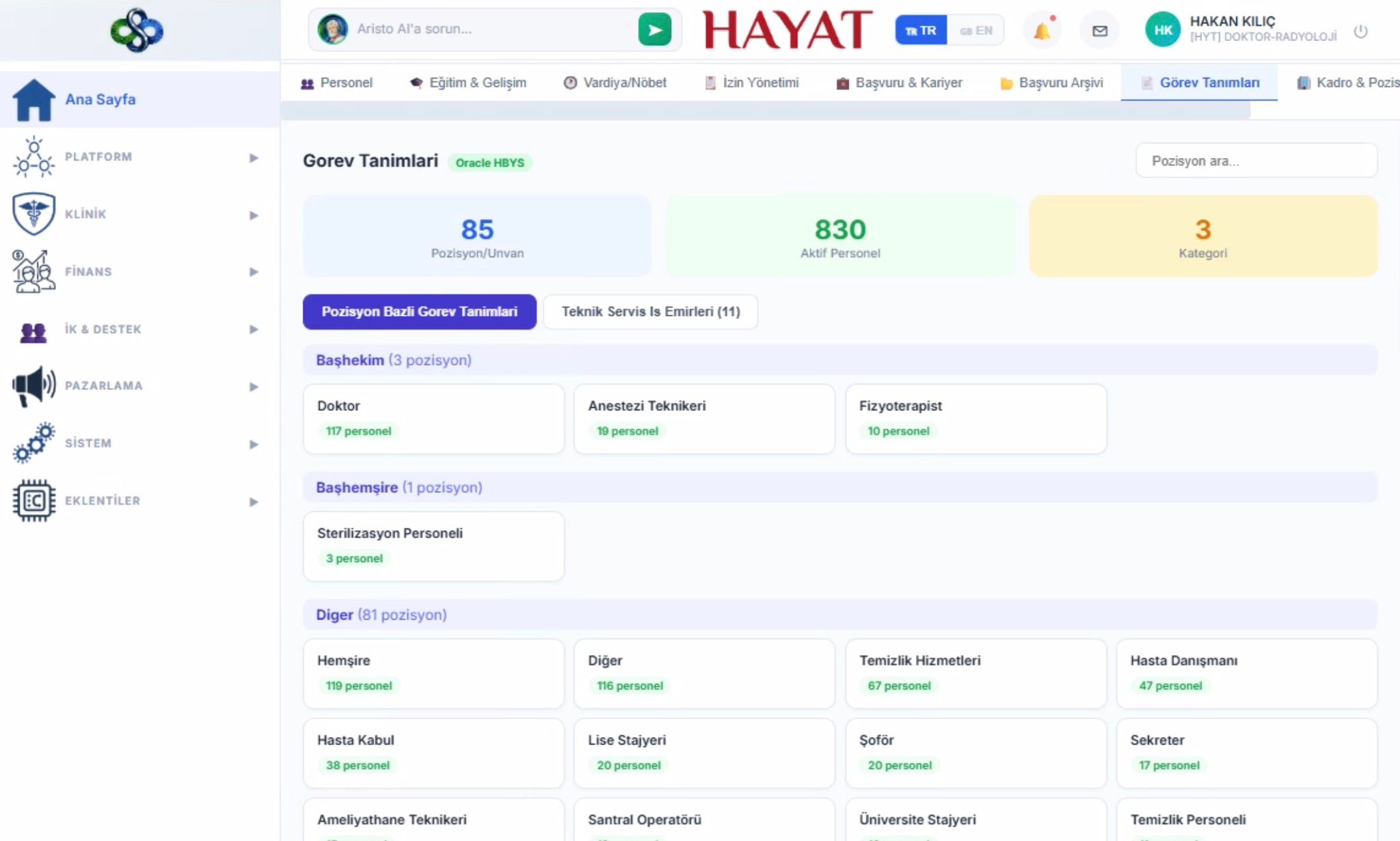The width and height of the screenshot is (1400, 841).
Task: Click the green Aristo AI send arrow
Action: (x=654, y=29)
